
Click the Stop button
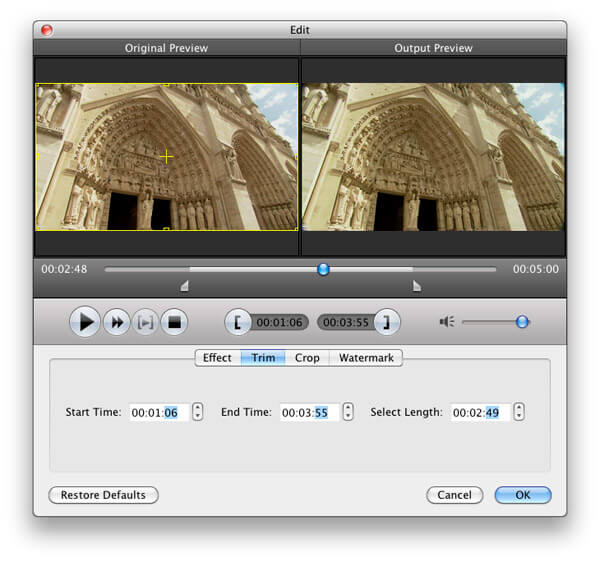point(174,322)
